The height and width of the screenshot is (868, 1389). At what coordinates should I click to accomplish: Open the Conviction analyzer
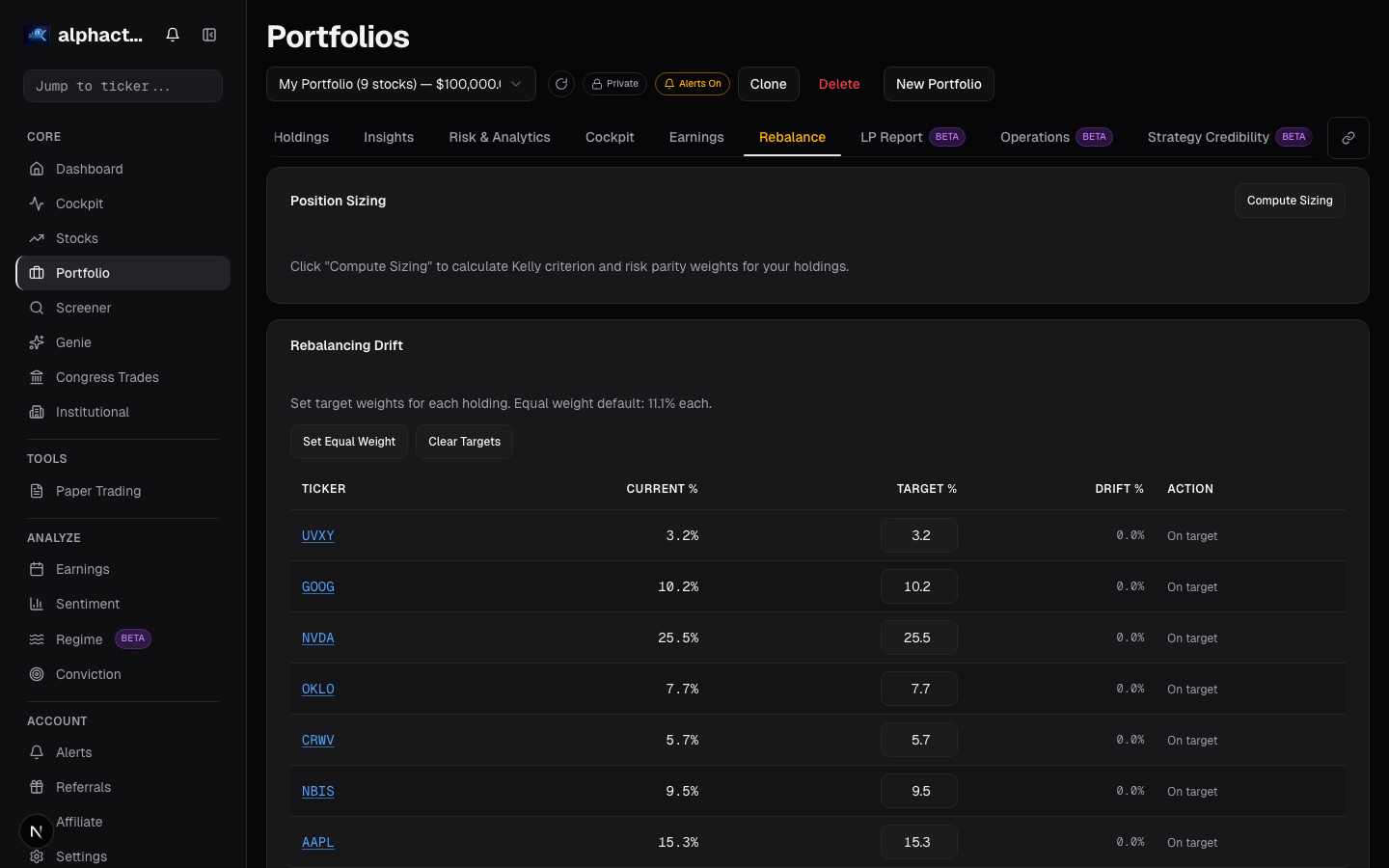pos(86,674)
